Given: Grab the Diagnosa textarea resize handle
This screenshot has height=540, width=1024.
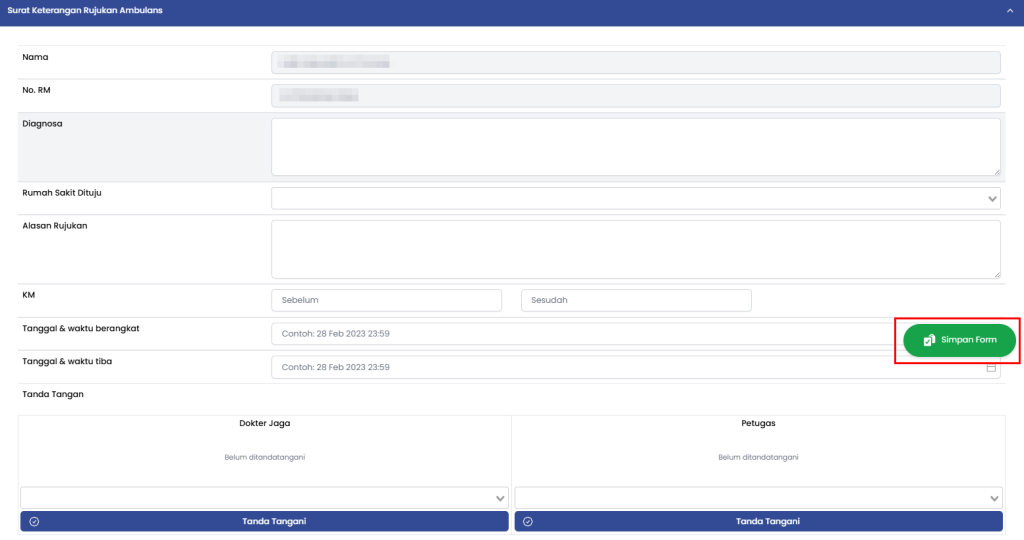Looking at the screenshot, I should [995, 171].
